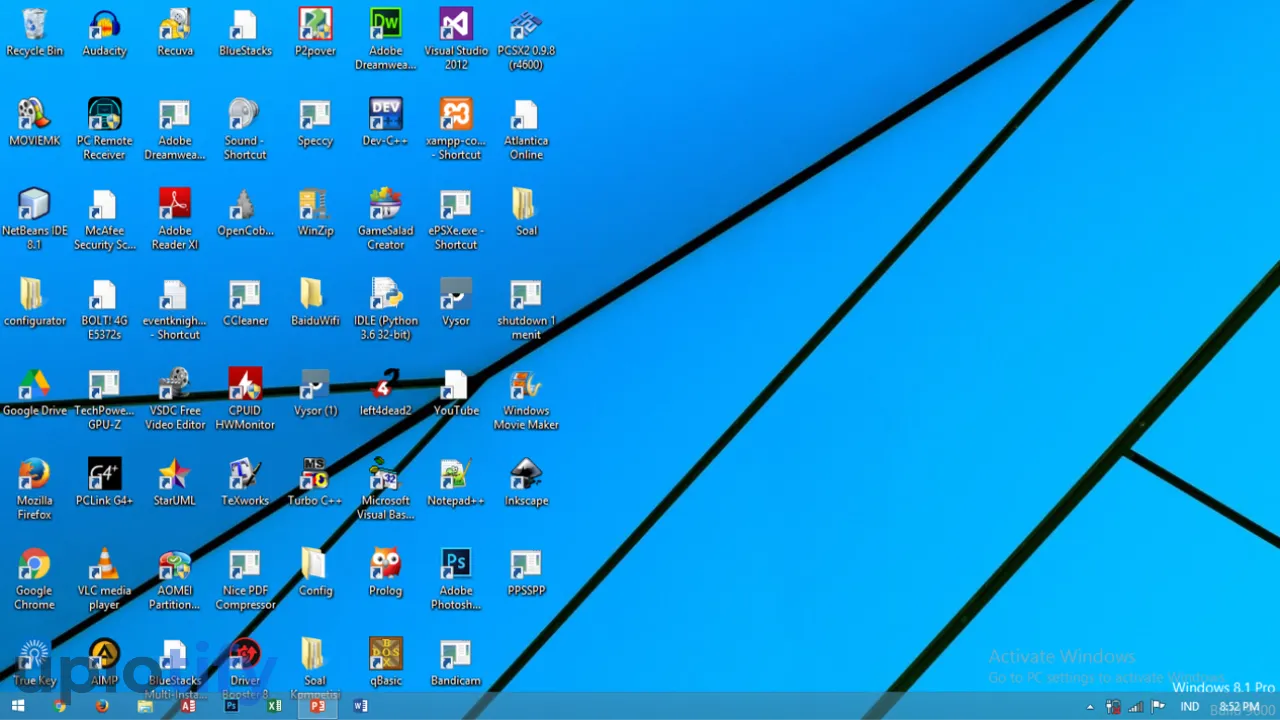Click the VLC media player icon
This screenshot has width=1280, height=720.
(x=104, y=580)
